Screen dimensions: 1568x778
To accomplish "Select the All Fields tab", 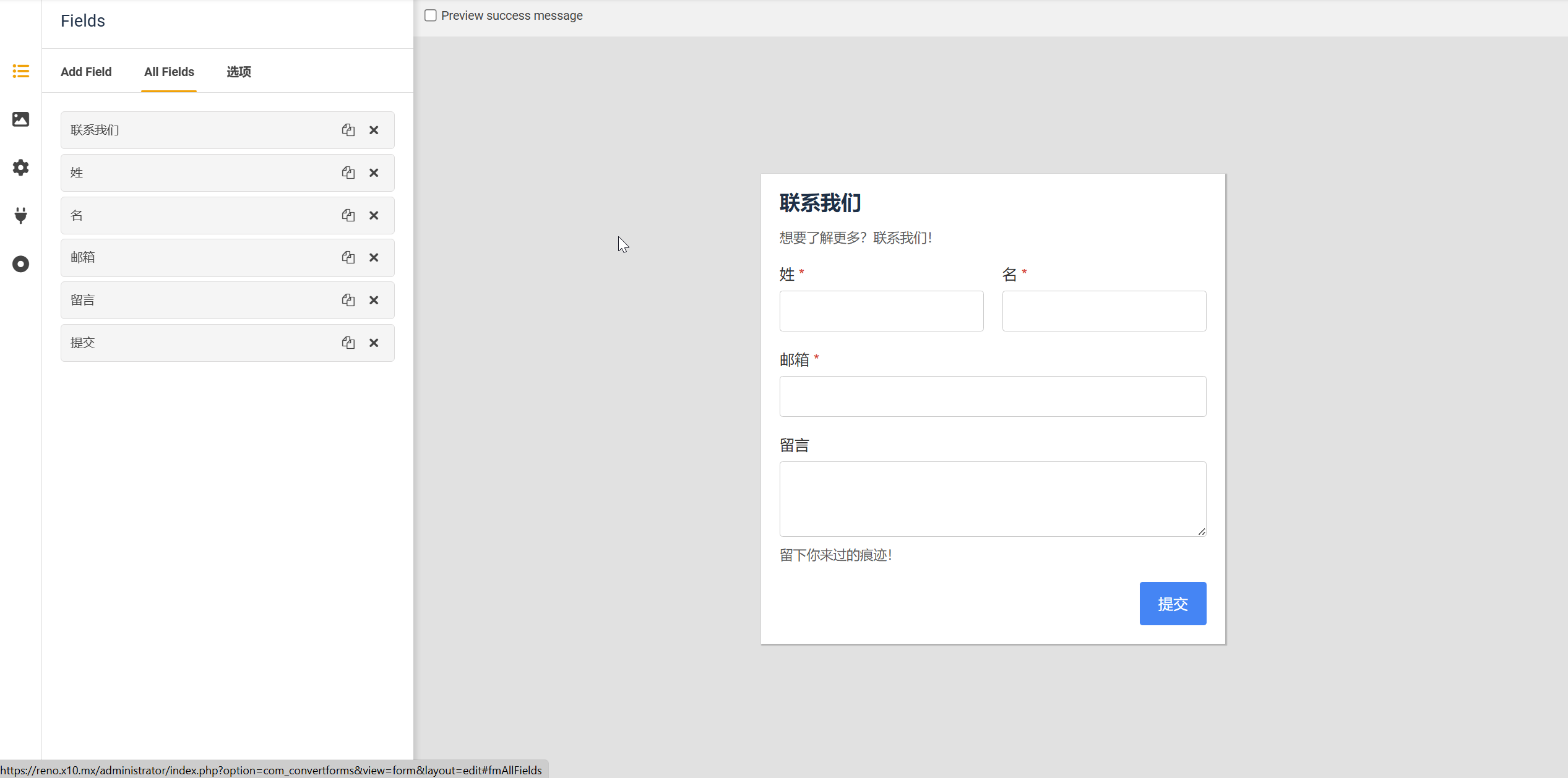I will [169, 72].
